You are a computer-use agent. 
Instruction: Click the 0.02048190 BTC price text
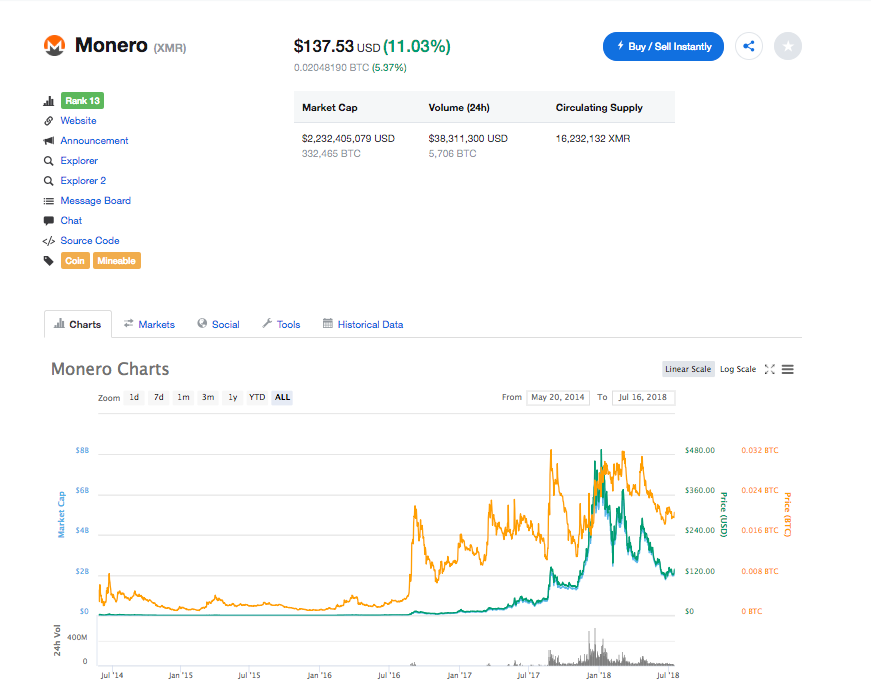[332, 68]
